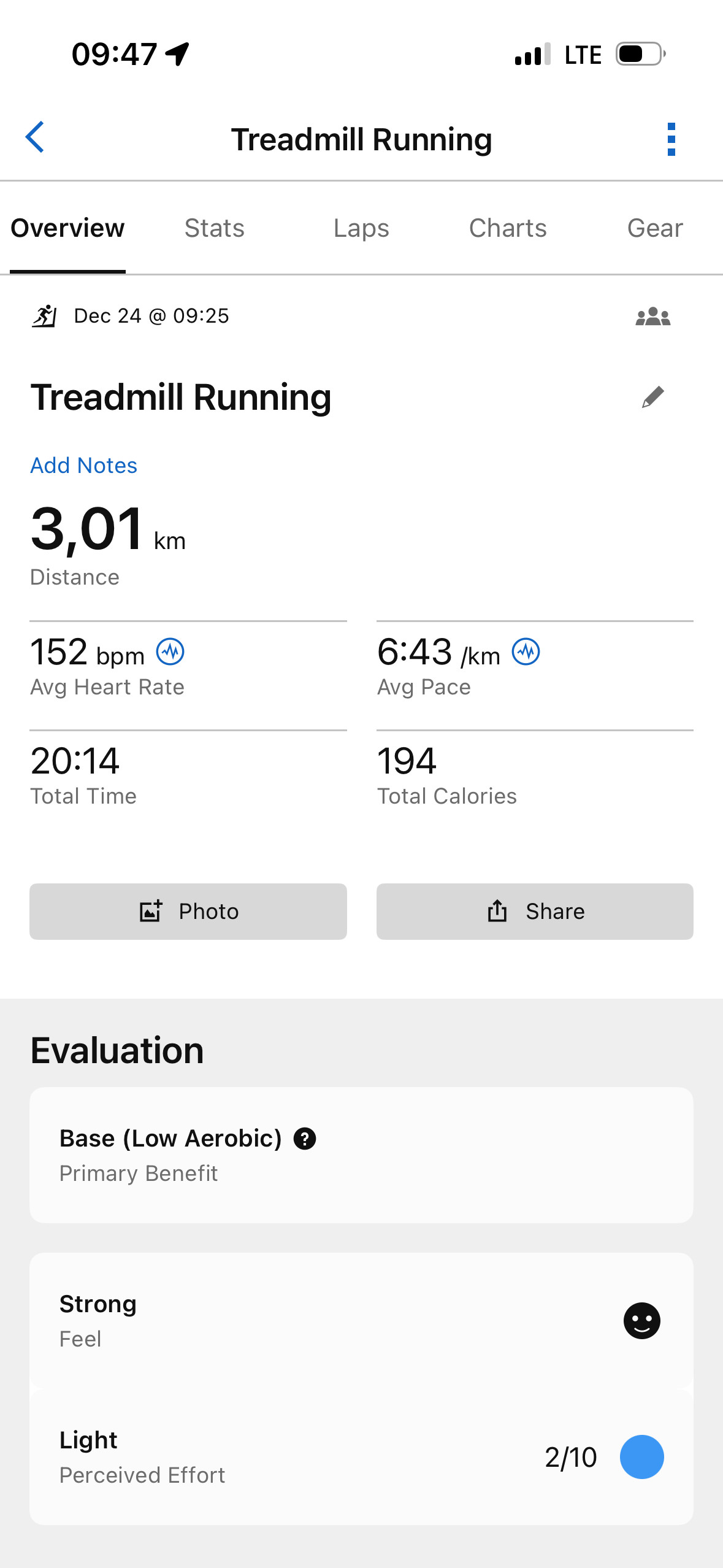The image size is (723, 1568).
Task: Tap the Share button
Action: point(535,912)
